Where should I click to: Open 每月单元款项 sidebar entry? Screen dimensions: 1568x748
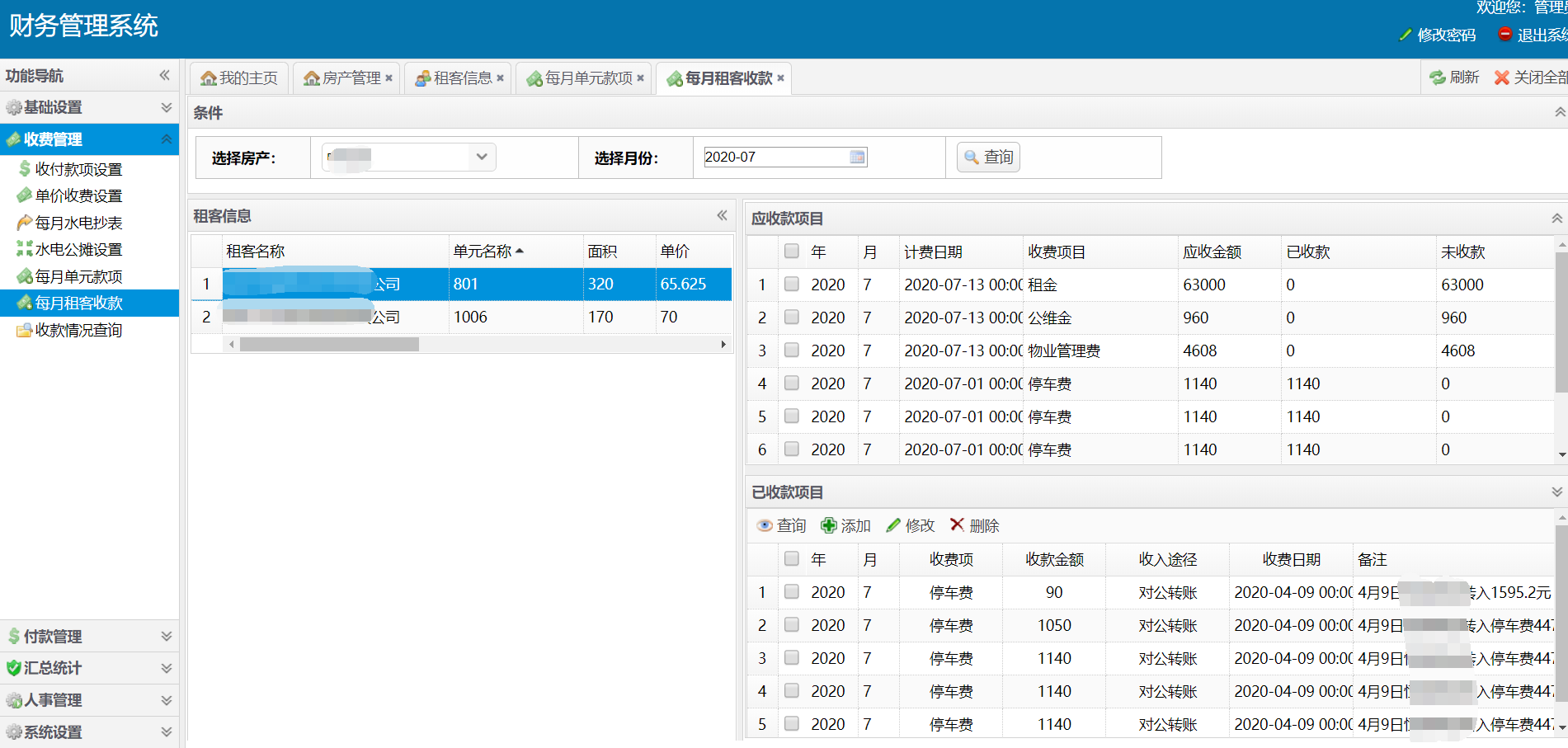(70, 276)
